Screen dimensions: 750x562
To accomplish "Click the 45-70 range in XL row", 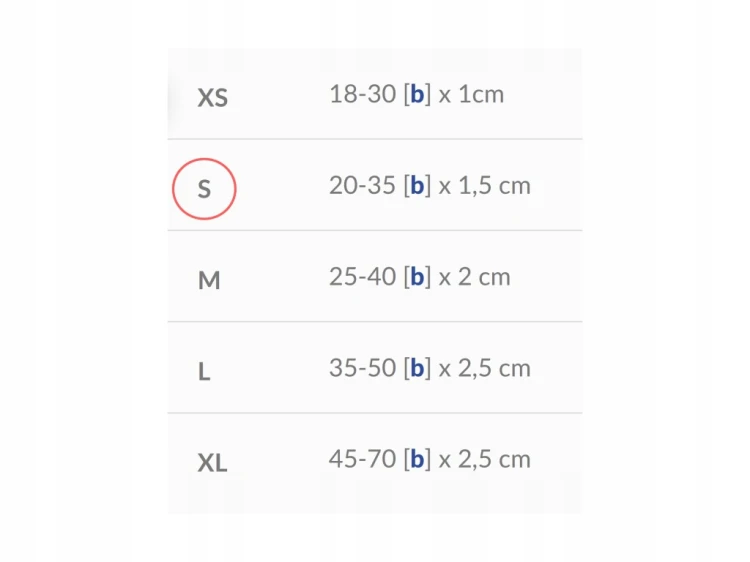I will [x=363, y=459].
